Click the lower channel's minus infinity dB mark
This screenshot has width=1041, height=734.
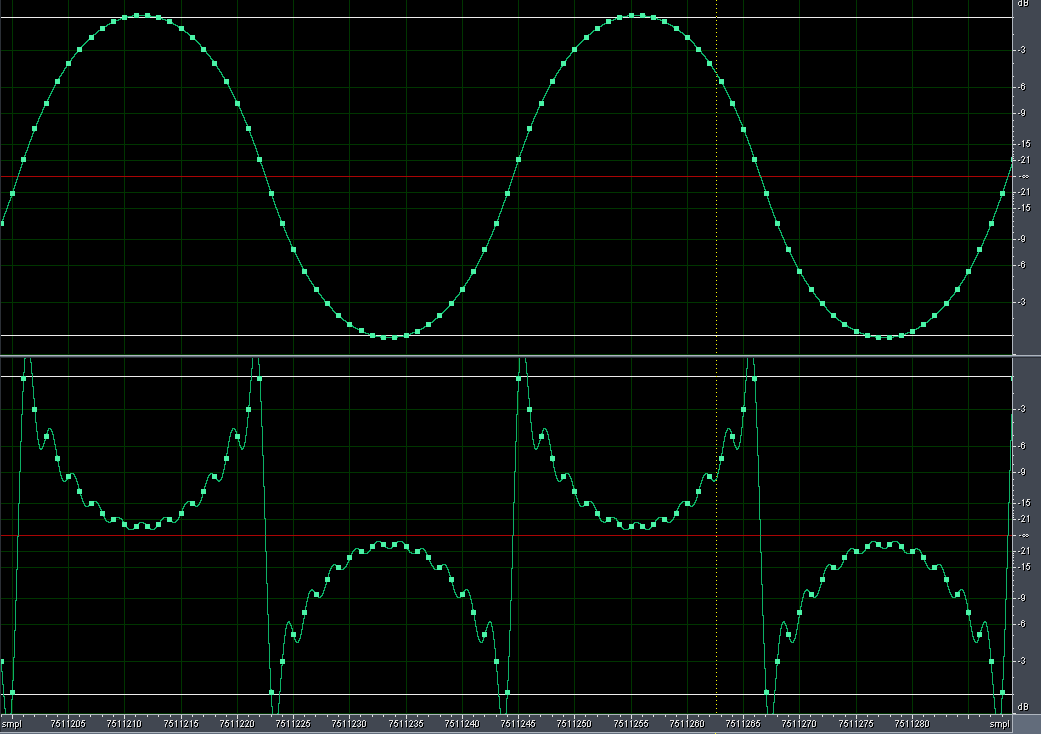coord(1024,535)
